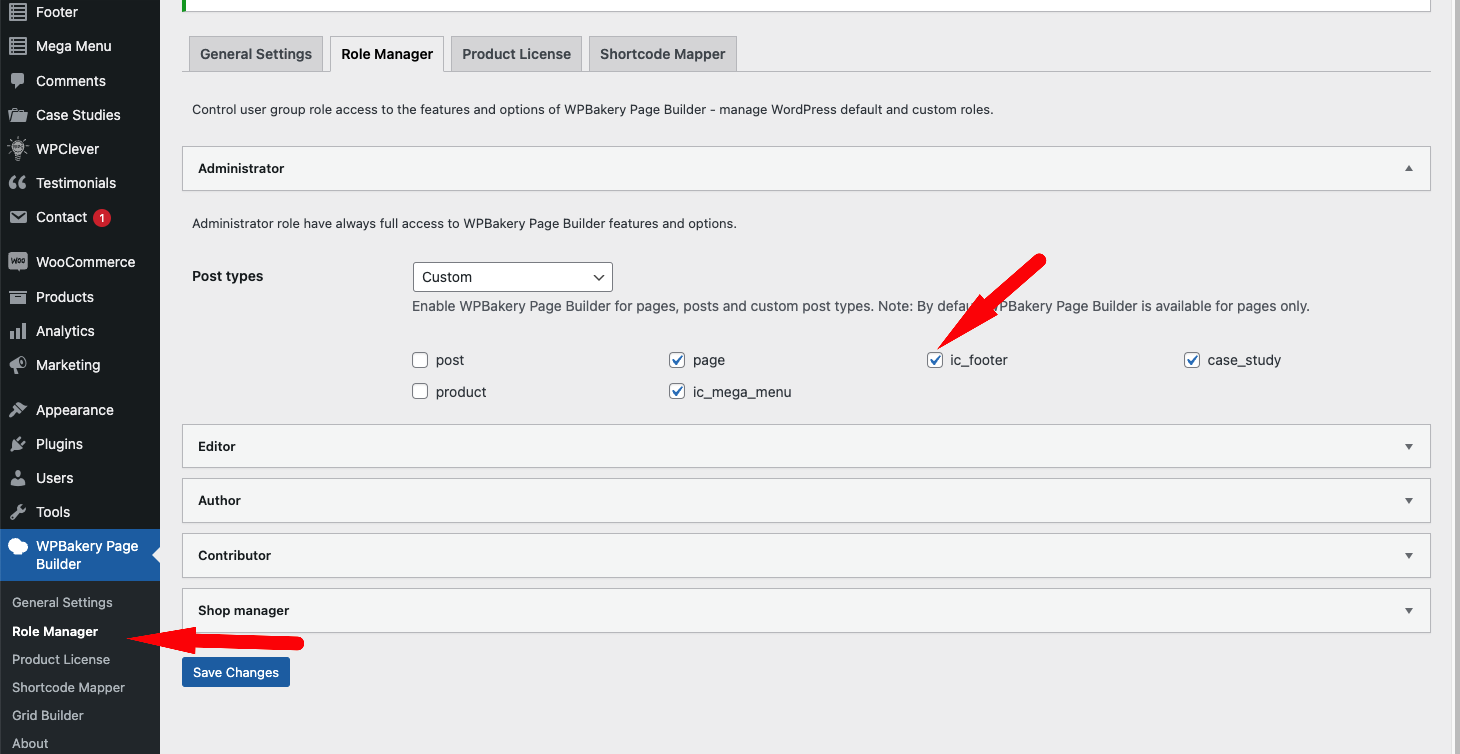1460x754 pixels.
Task: Uncheck the case_study checkbox
Action: coord(1192,360)
